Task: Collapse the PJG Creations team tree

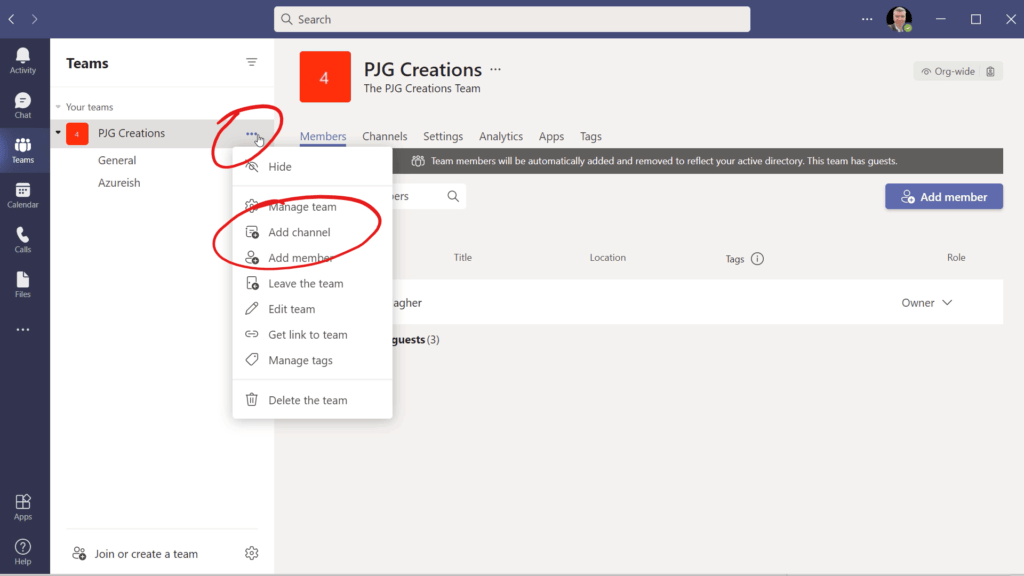Action: pyautogui.click(x=58, y=133)
